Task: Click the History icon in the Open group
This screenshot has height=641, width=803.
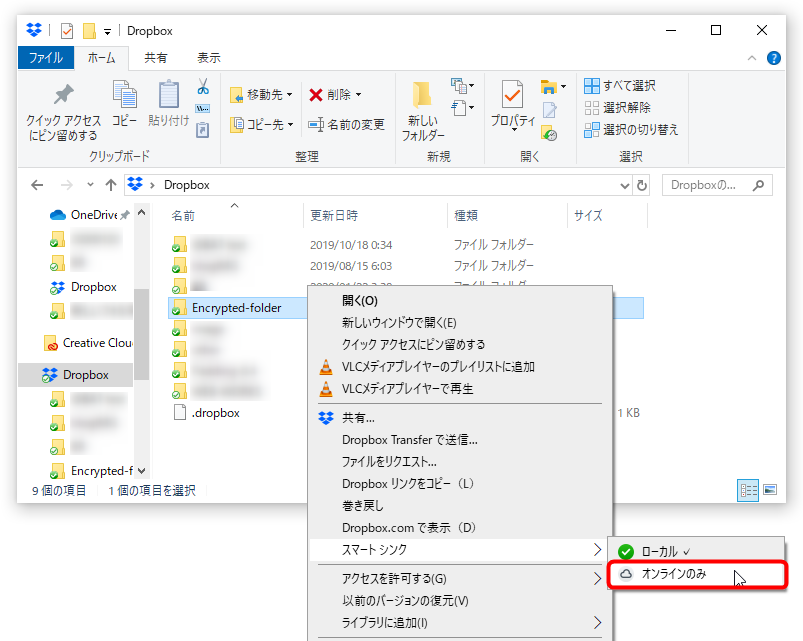Action: point(549,133)
